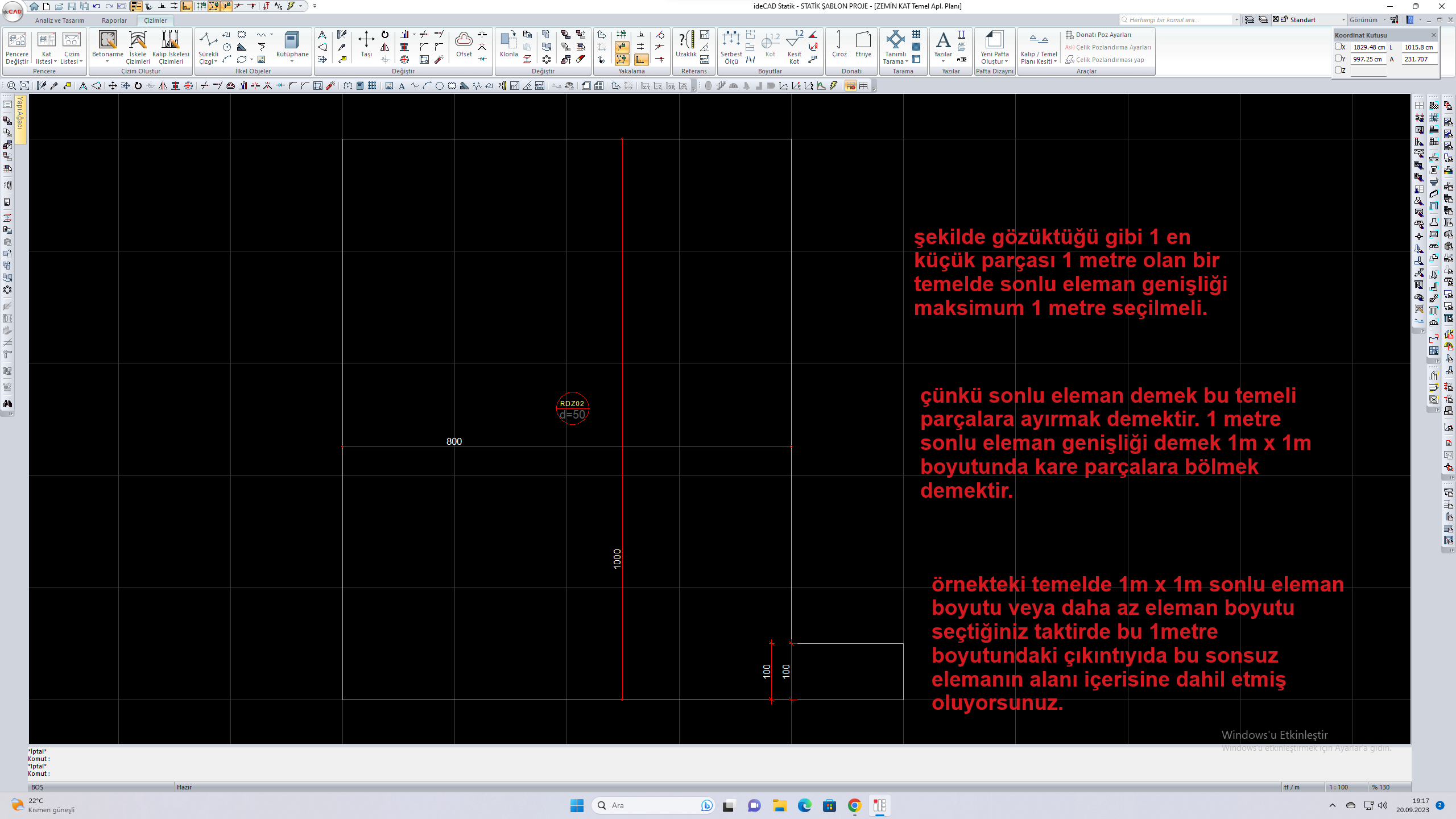Expand the quick access toolbar customize arrow
The image size is (1456, 819).
point(315,6)
